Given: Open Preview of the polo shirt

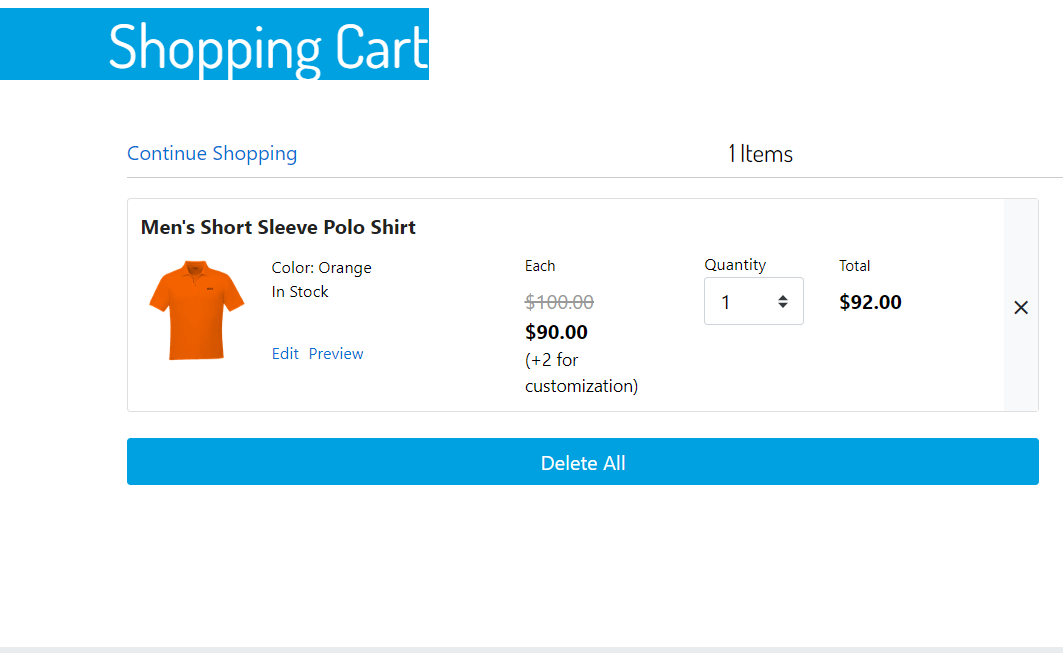Looking at the screenshot, I should [336, 354].
